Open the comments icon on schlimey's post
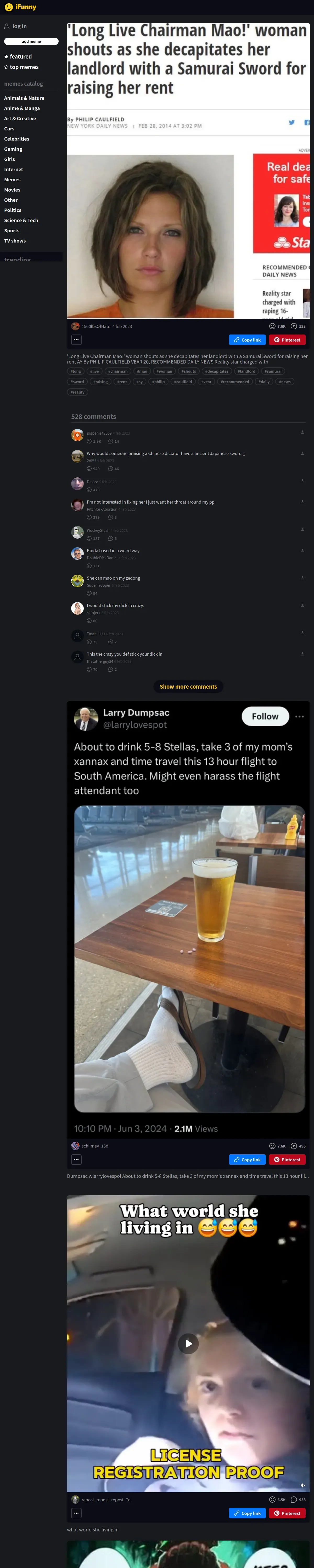The height and width of the screenshot is (1568, 314). tap(293, 1146)
